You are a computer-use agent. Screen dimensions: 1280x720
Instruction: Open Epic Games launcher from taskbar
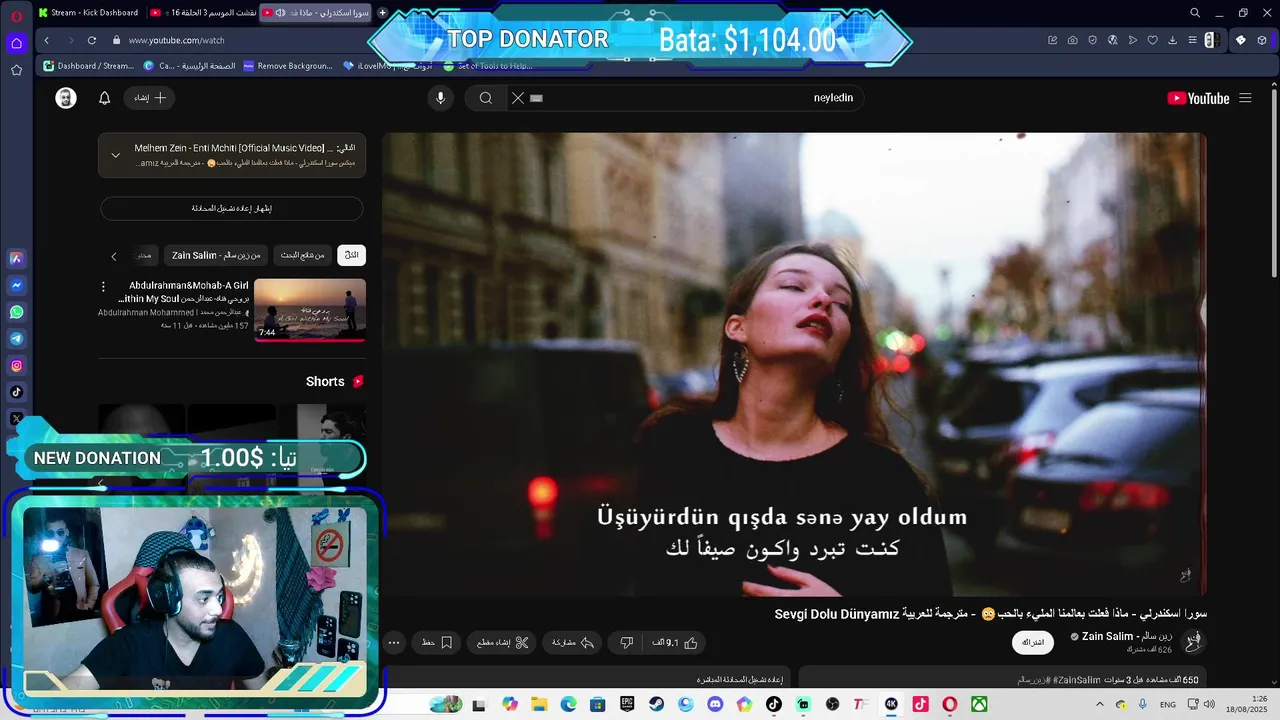(627, 704)
